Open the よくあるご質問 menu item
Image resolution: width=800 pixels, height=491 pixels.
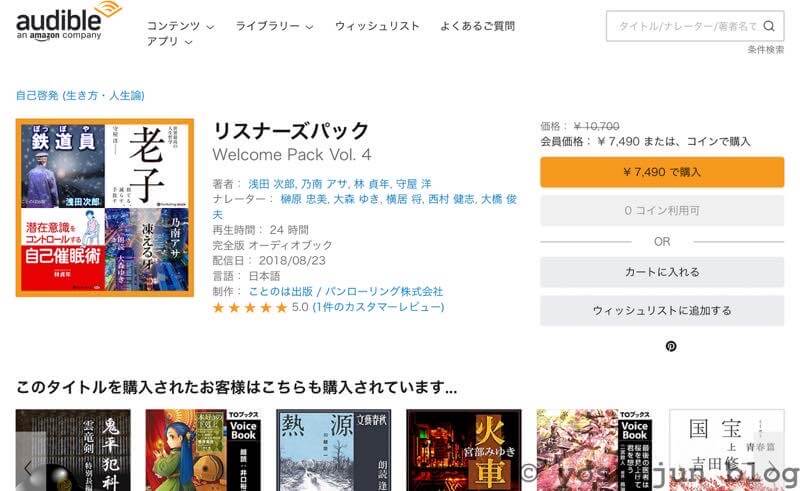pos(477,26)
